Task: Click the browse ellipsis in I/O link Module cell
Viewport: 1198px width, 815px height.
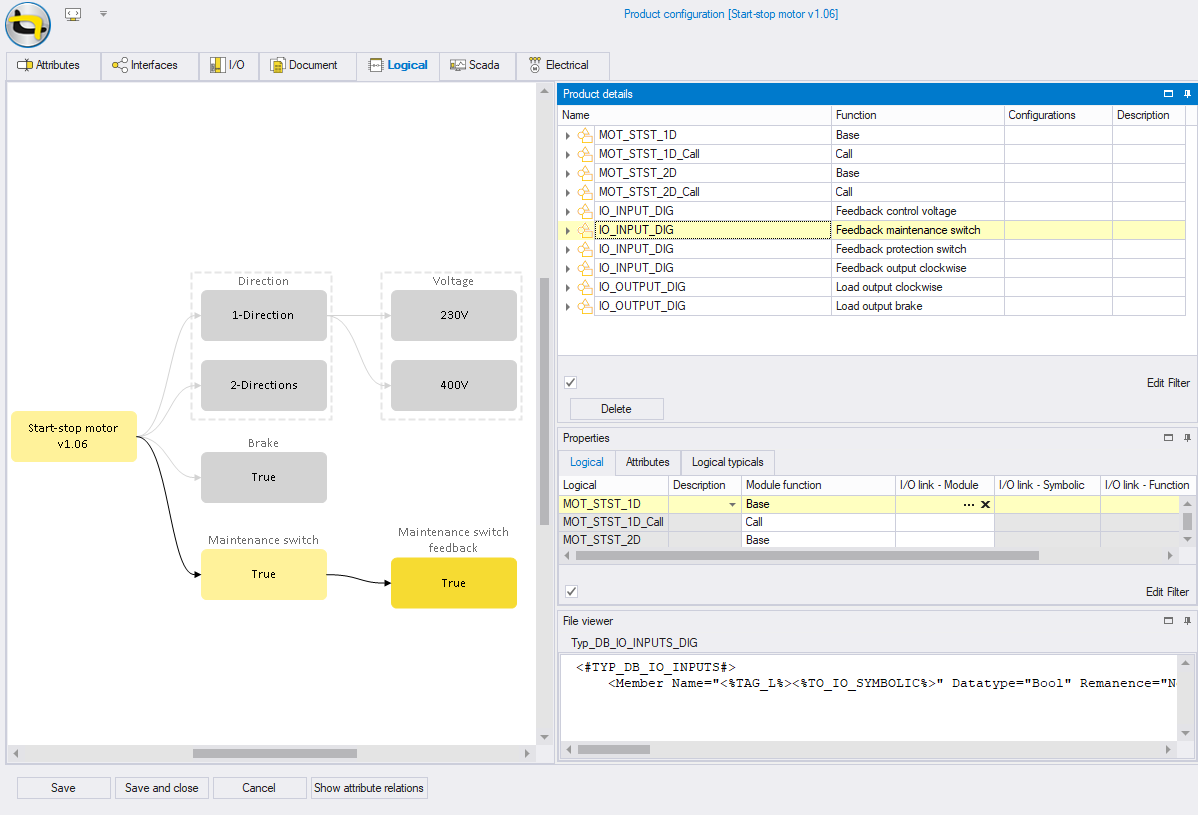Action: click(969, 505)
